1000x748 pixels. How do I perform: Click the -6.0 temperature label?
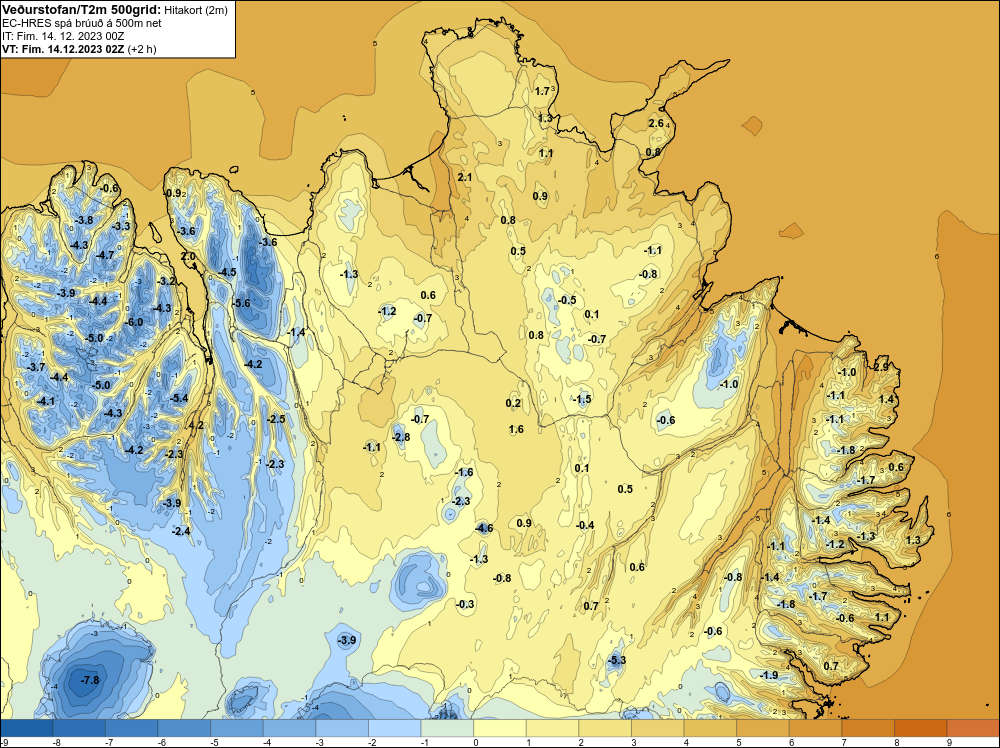[x=133, y=323]
